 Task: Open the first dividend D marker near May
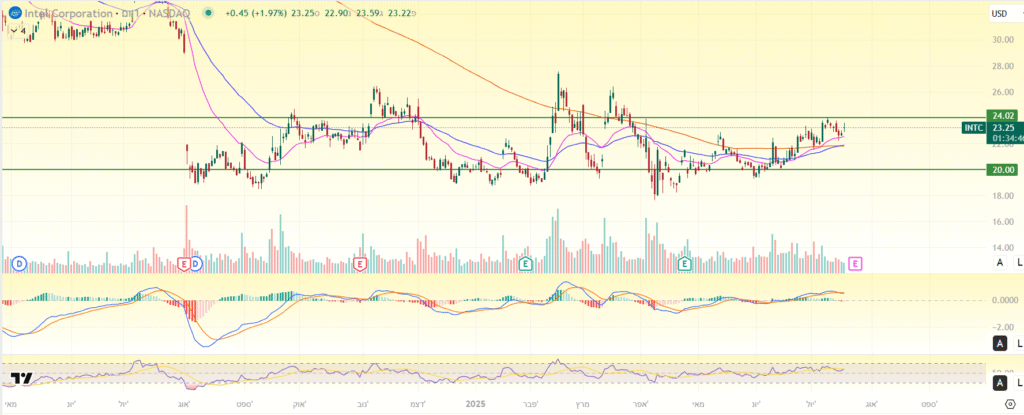18,264
